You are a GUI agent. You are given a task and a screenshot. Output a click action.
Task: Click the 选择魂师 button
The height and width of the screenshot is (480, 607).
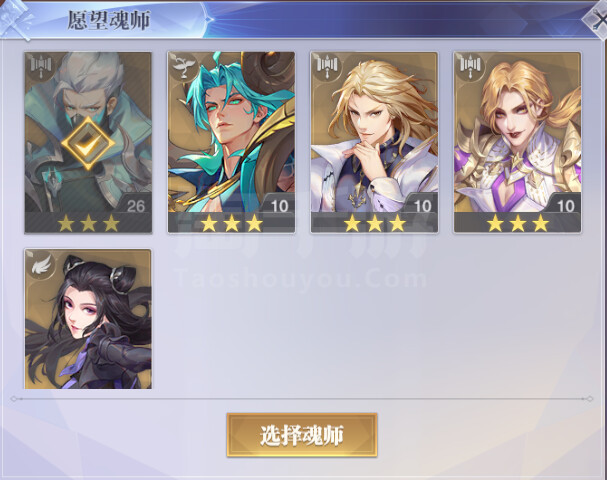[302, 435]
